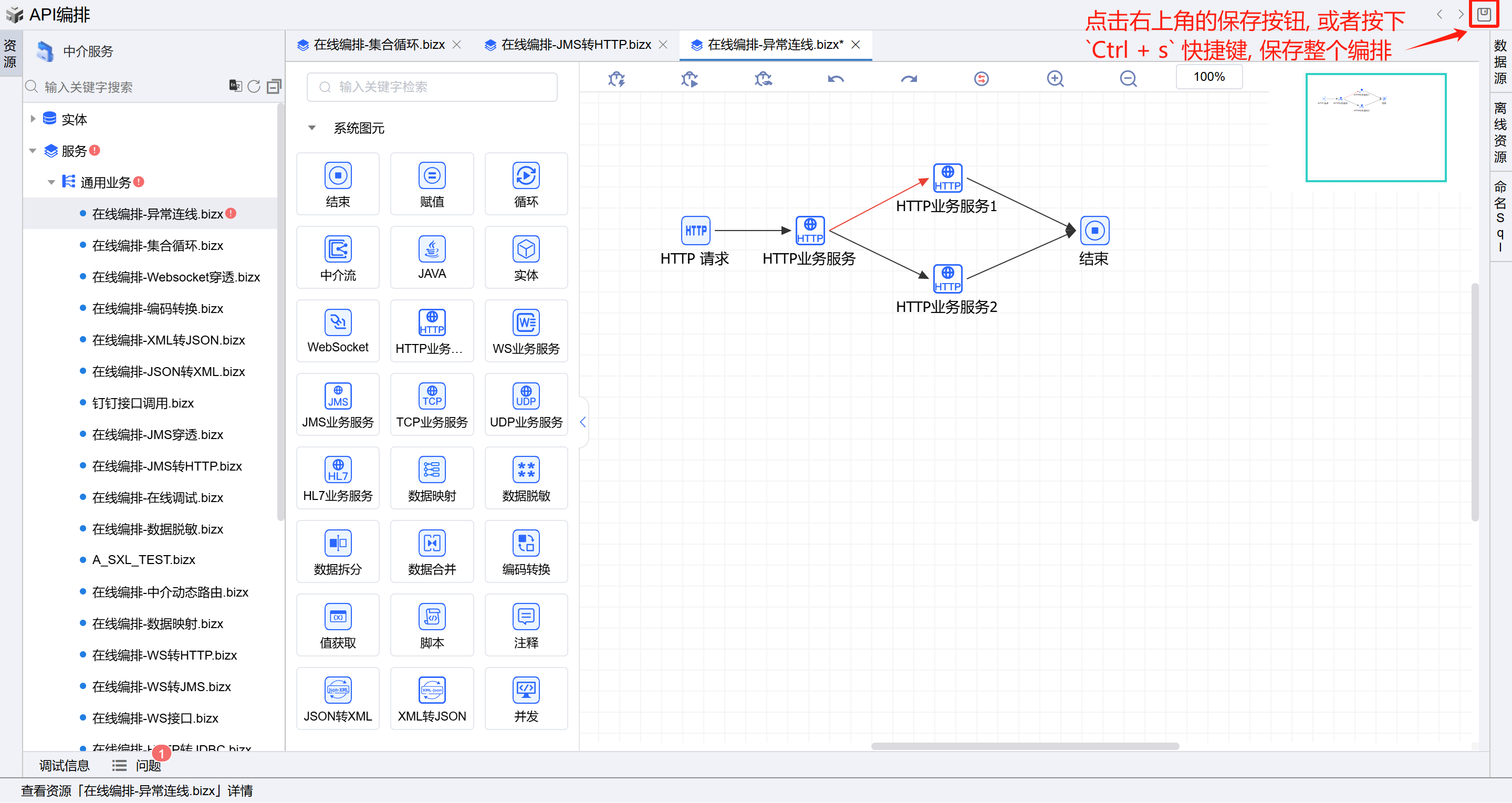The width and height of the screenshot is (1512, 803).
Task: Click the redo arrow in canvas toolbar
Action: [909, 79]
